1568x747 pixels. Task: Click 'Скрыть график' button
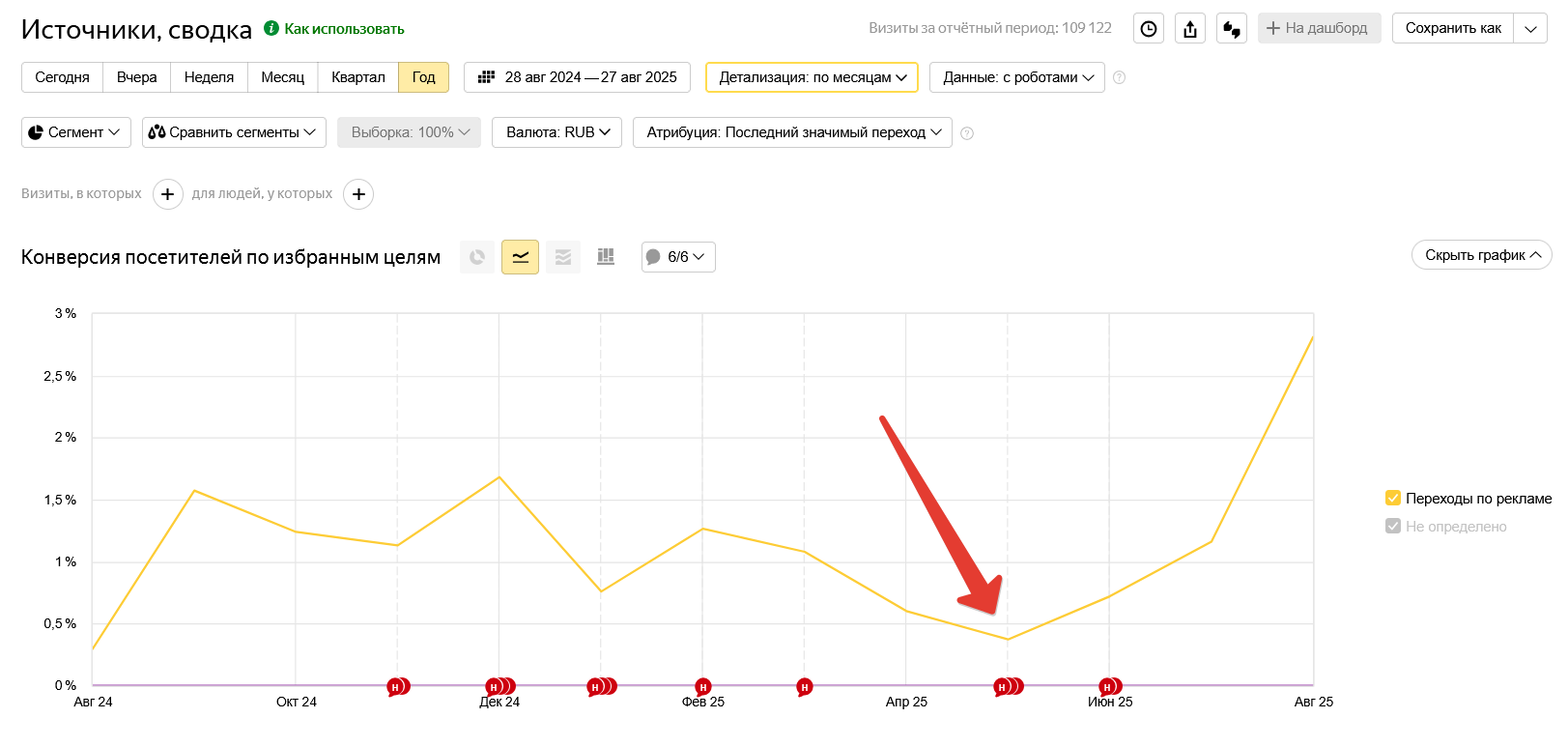1481,255
